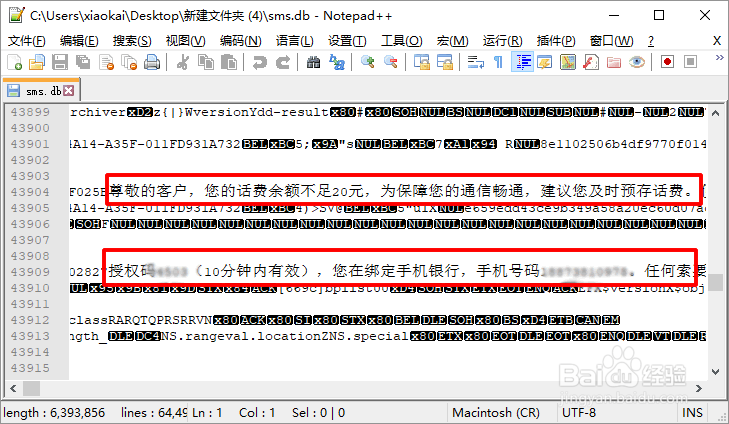
Task: Close the current document via toolbar icon
Action: tap(106, 62)
